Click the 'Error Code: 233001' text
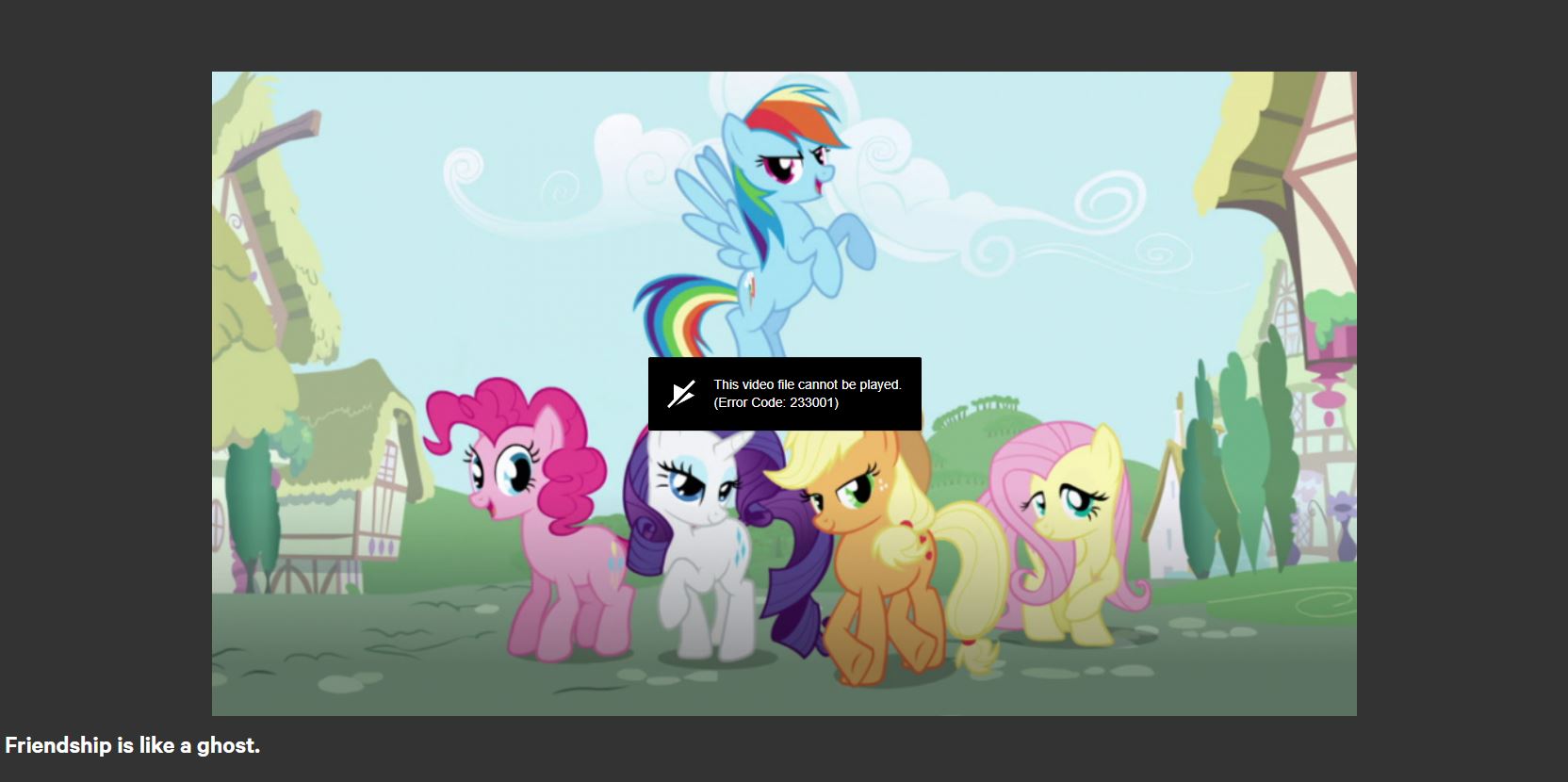The image size is (1568, 782). tap(776, 402)
